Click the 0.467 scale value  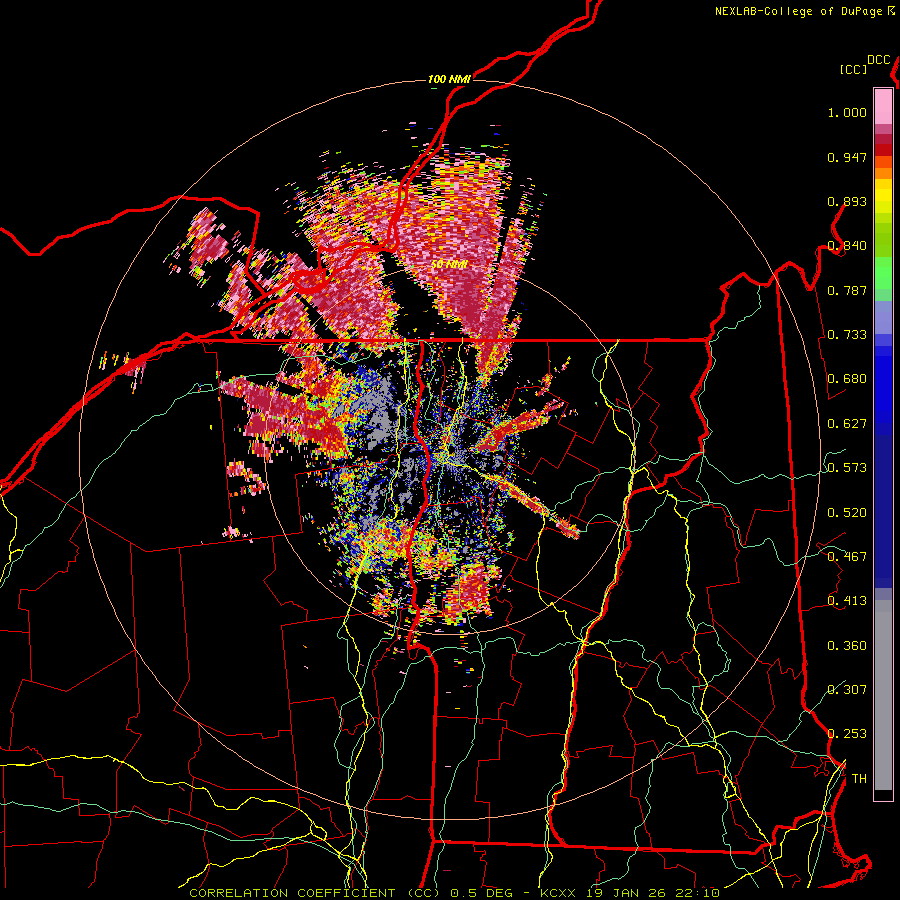pyautogui.click(x=847, y=557)
